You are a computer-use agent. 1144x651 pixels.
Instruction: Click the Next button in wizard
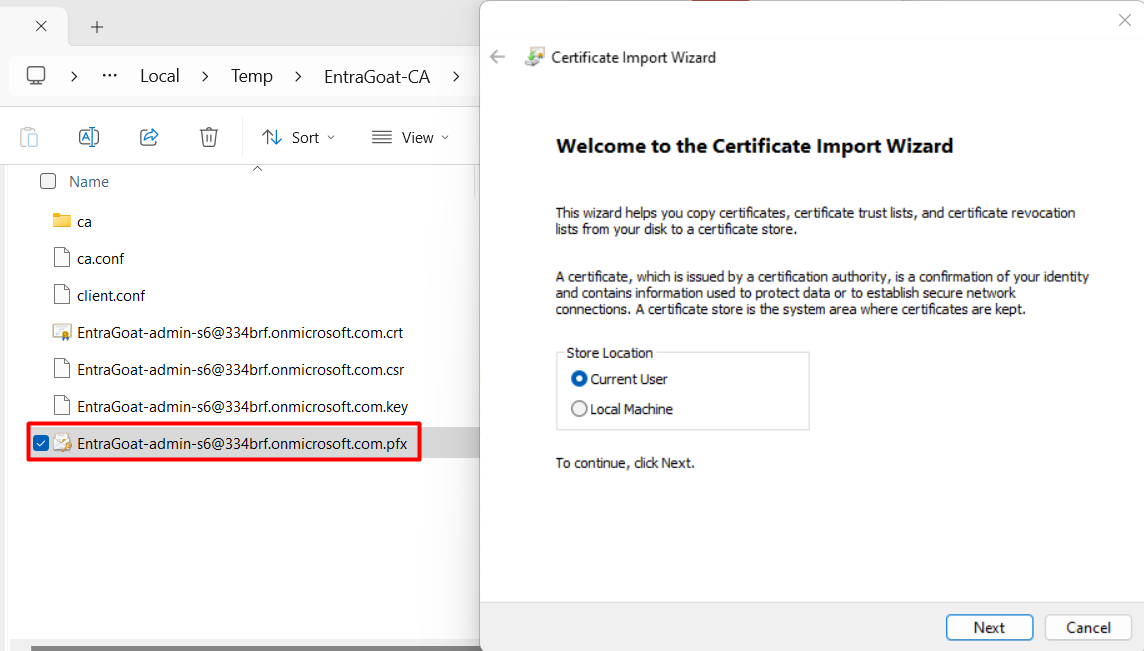coord(988,627)
